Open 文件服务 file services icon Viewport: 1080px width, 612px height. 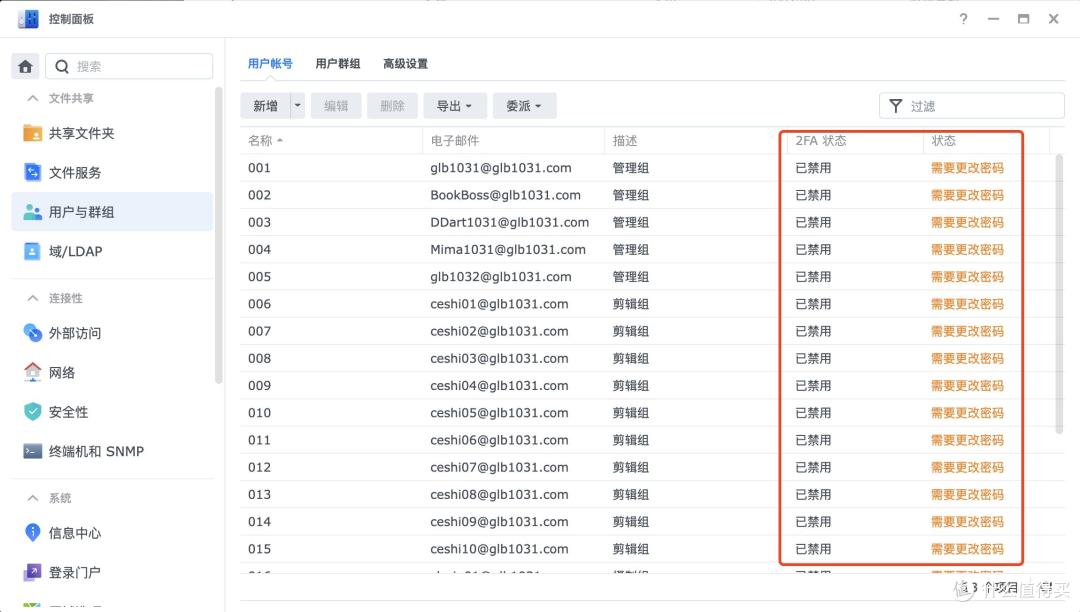[x=32, y=172]
